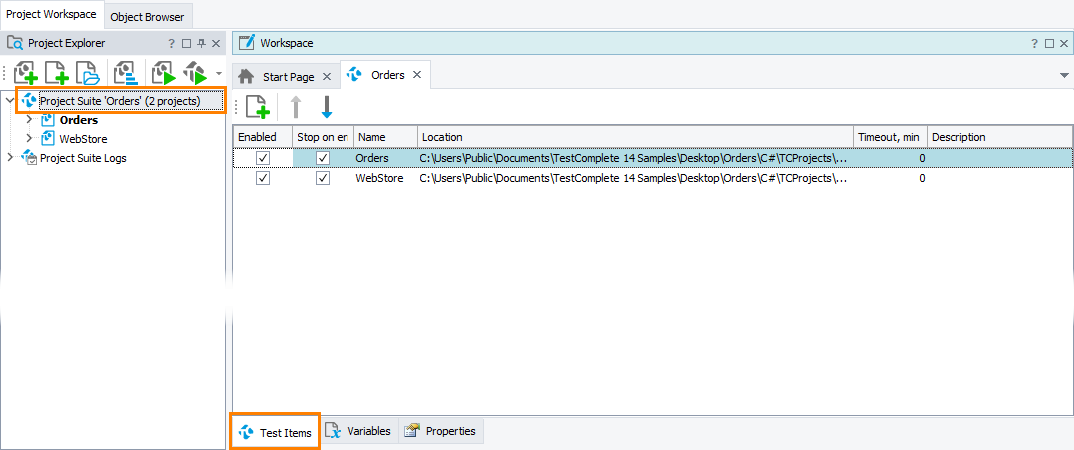Image resolution: width=1074 pixels, height=450 pixels.
Task: Click New Project Suite toolbar icon
Action: click(x=25, y=72)
